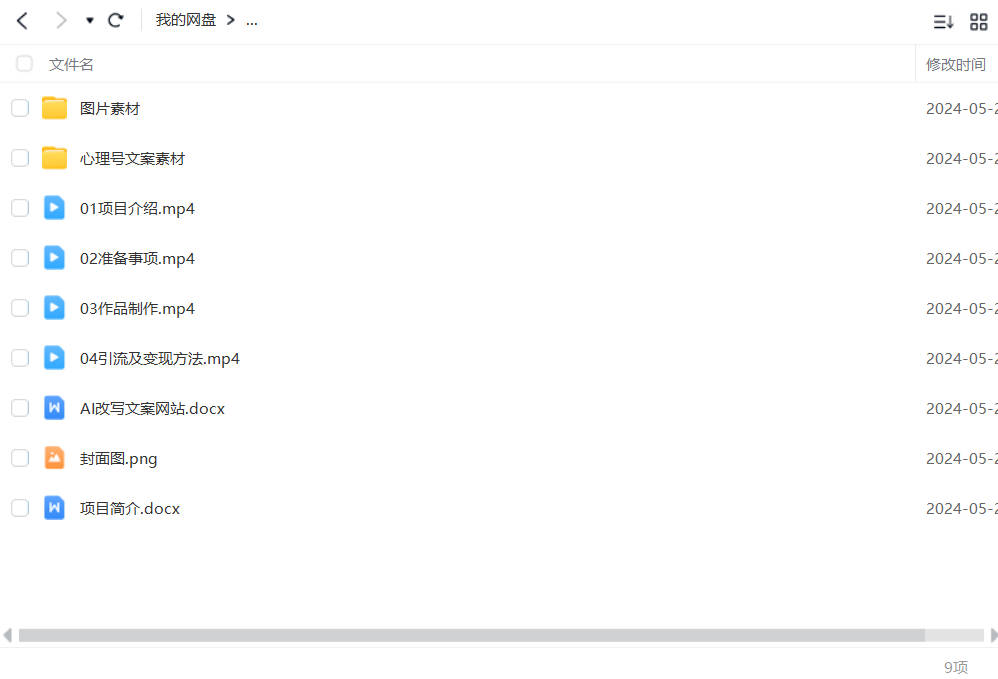Open the navigation history dropdown arrow
Image resolution: width=998 pixels, height=679 pixels.
pos(90,20)
